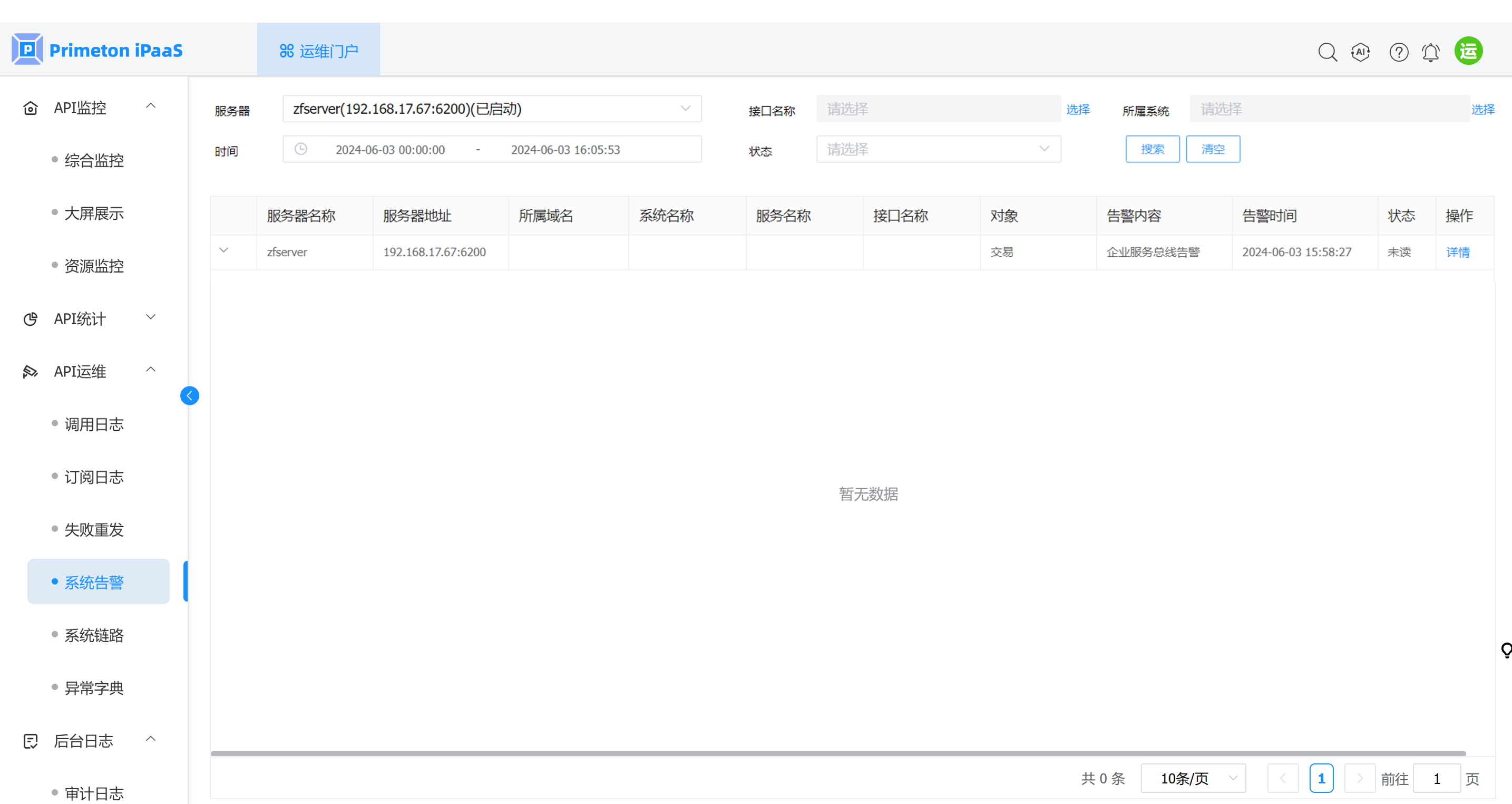Viewport: 1512px width, 804px height.
Task: Open the server selection dropdown
Action: (x=491, y=109)
